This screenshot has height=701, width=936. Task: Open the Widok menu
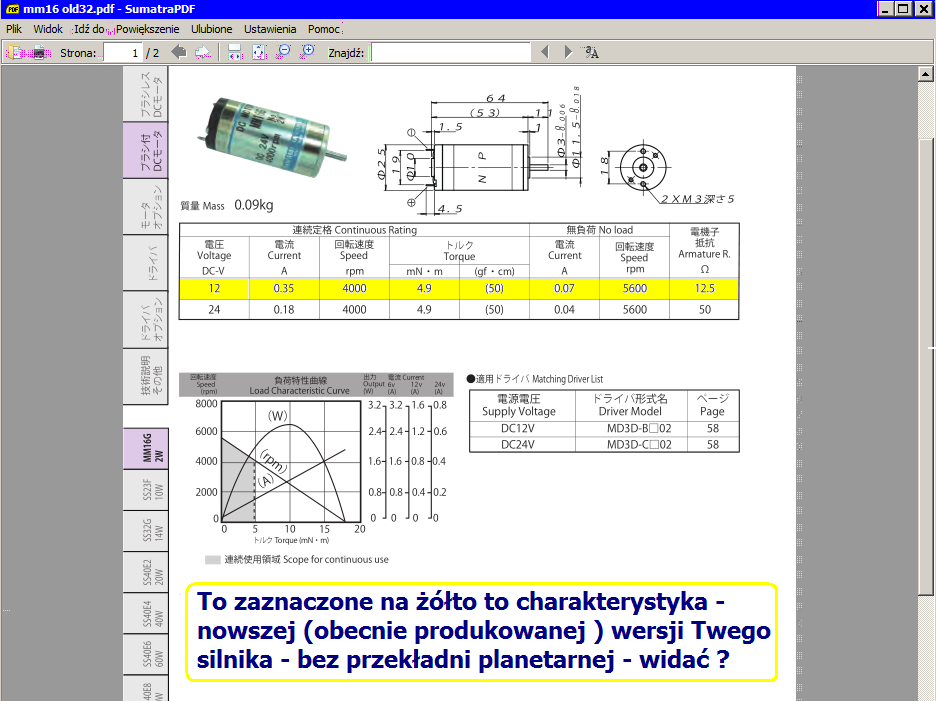click(x=48, y=29)
